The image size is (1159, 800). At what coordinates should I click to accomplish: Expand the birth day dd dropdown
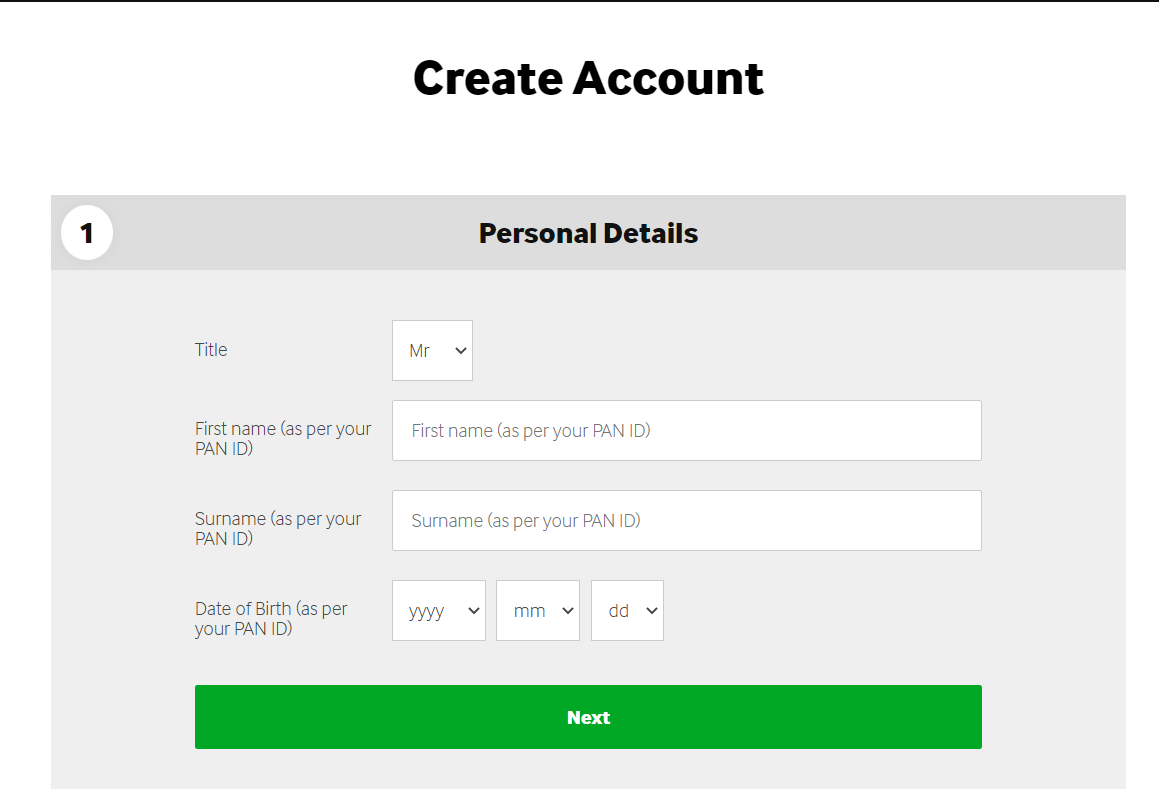point(626,610)
